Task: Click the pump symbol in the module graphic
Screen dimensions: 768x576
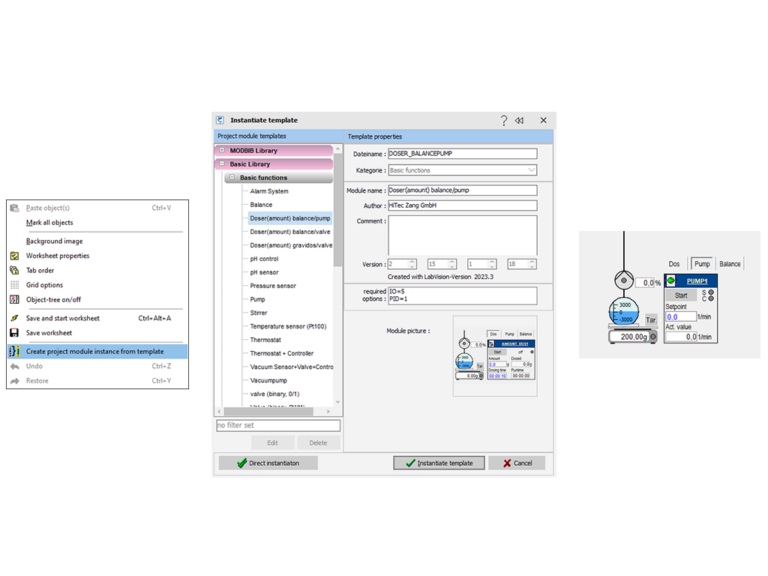Action: 624,280
